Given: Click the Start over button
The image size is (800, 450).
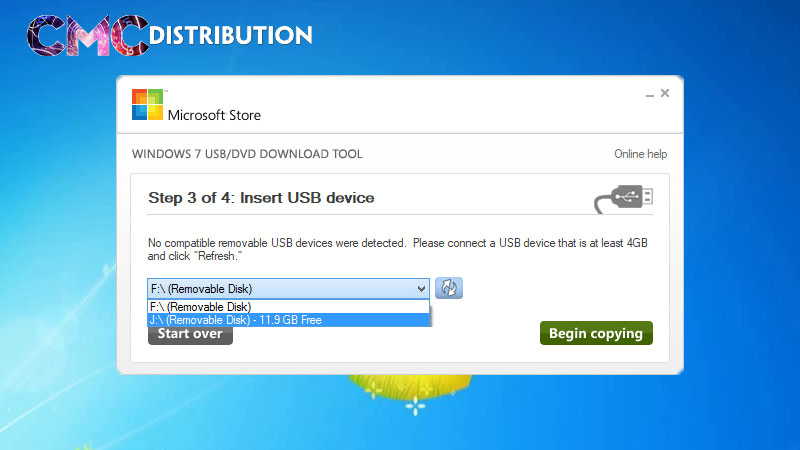Looking at the screenshot, I should [x=190, y=335].
